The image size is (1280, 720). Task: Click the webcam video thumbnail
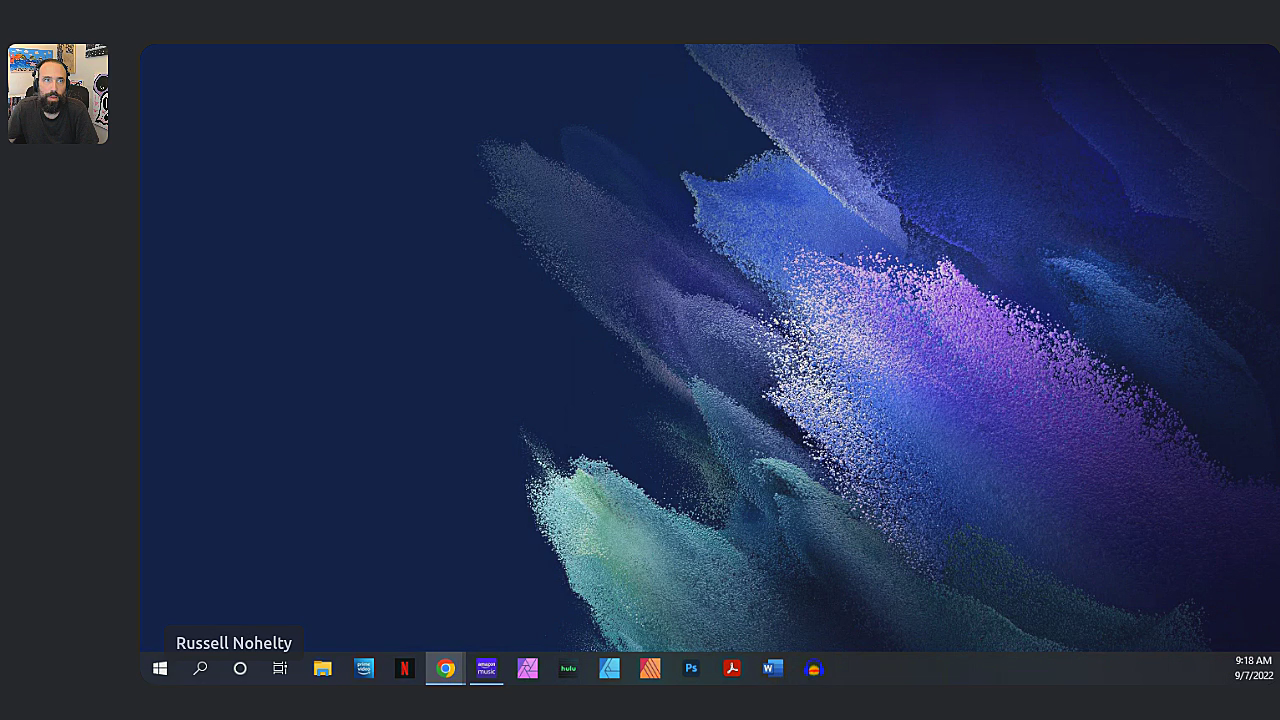pos(58,94)
